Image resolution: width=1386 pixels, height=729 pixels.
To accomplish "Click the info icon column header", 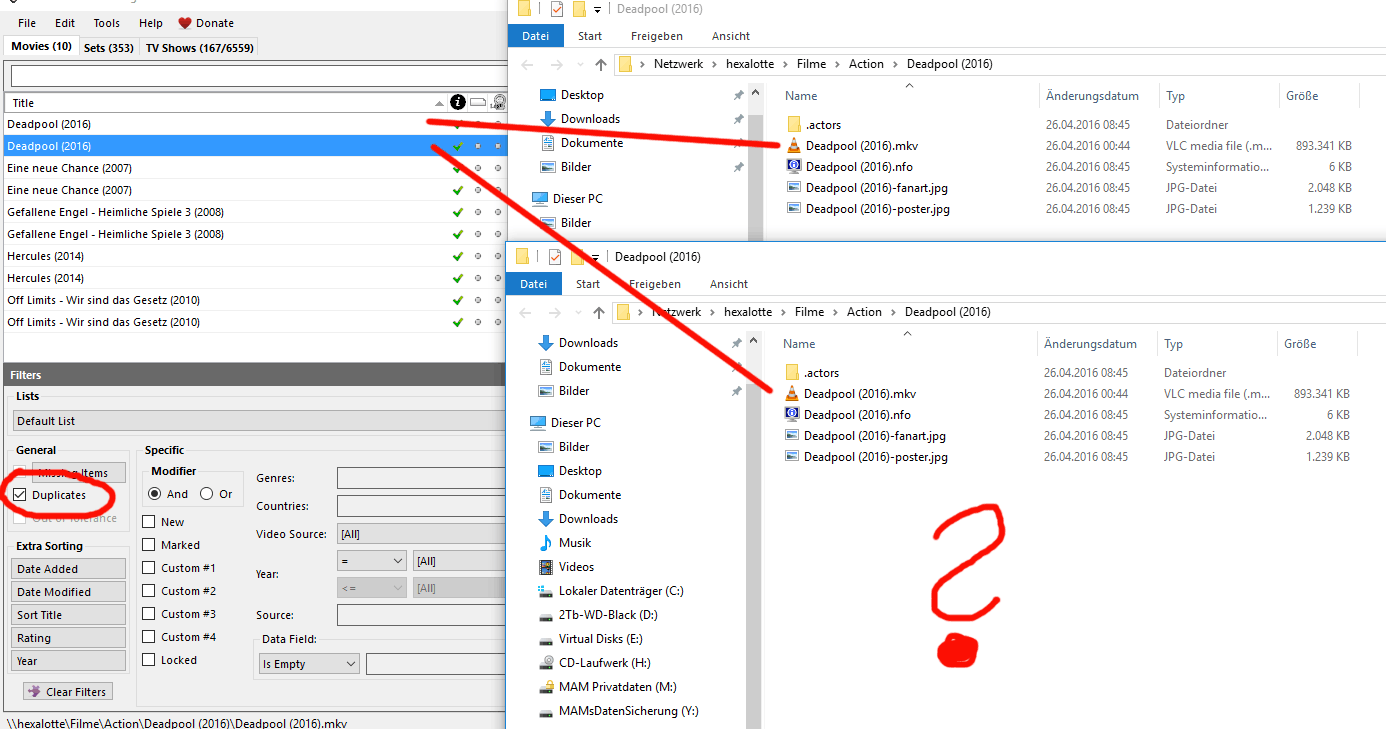I will pyautogui.click(x=458, y=102).
